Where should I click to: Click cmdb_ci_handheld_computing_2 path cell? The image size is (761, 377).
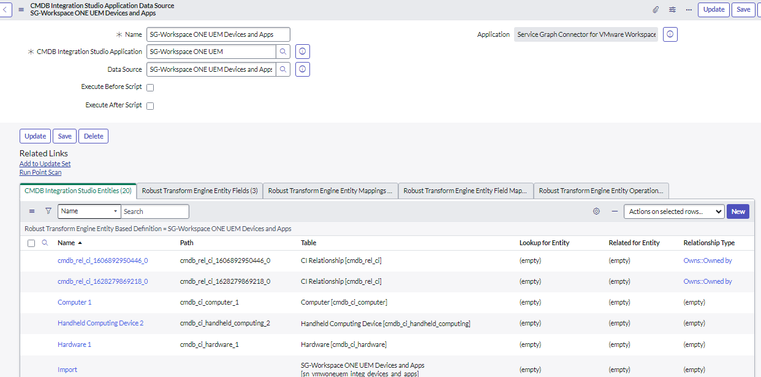click(x=225, y=323)
